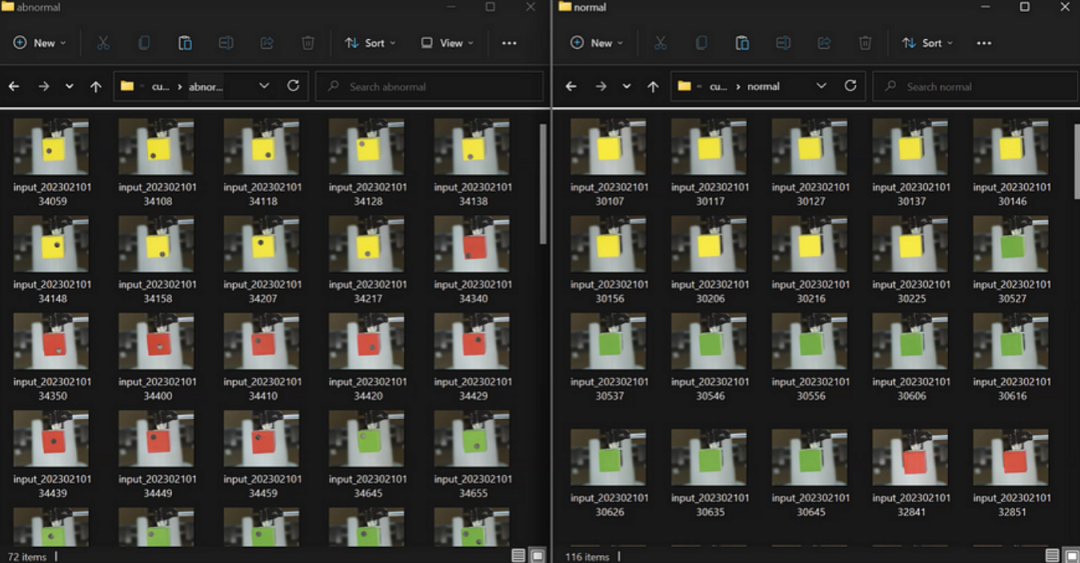Select thumbnail ending 30107 in normal folder
The width and height of the screenshot is (1080, 563).
(609, 146)
